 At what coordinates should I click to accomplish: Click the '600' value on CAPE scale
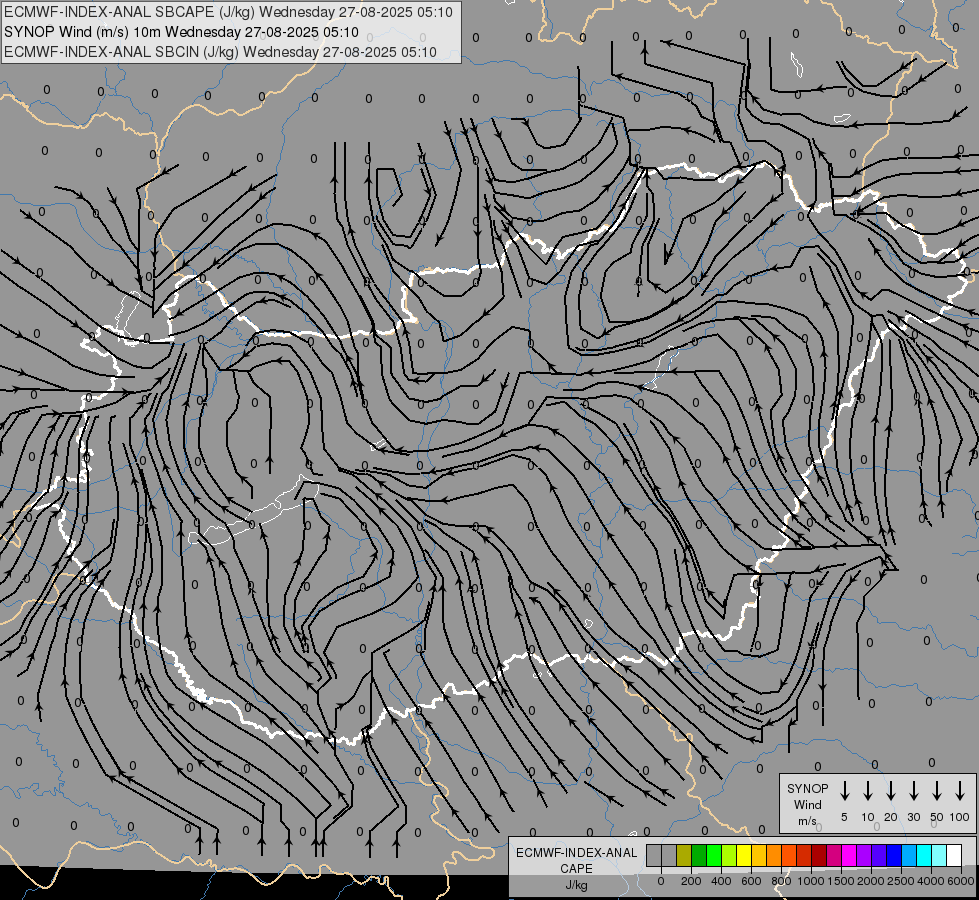click(x=751, y=881)
